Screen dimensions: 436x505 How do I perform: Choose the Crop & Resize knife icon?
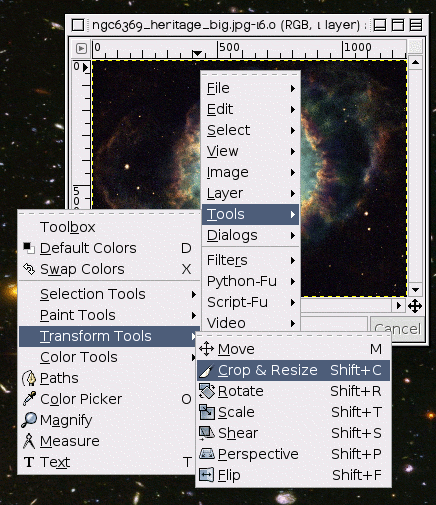pos(206,370)
